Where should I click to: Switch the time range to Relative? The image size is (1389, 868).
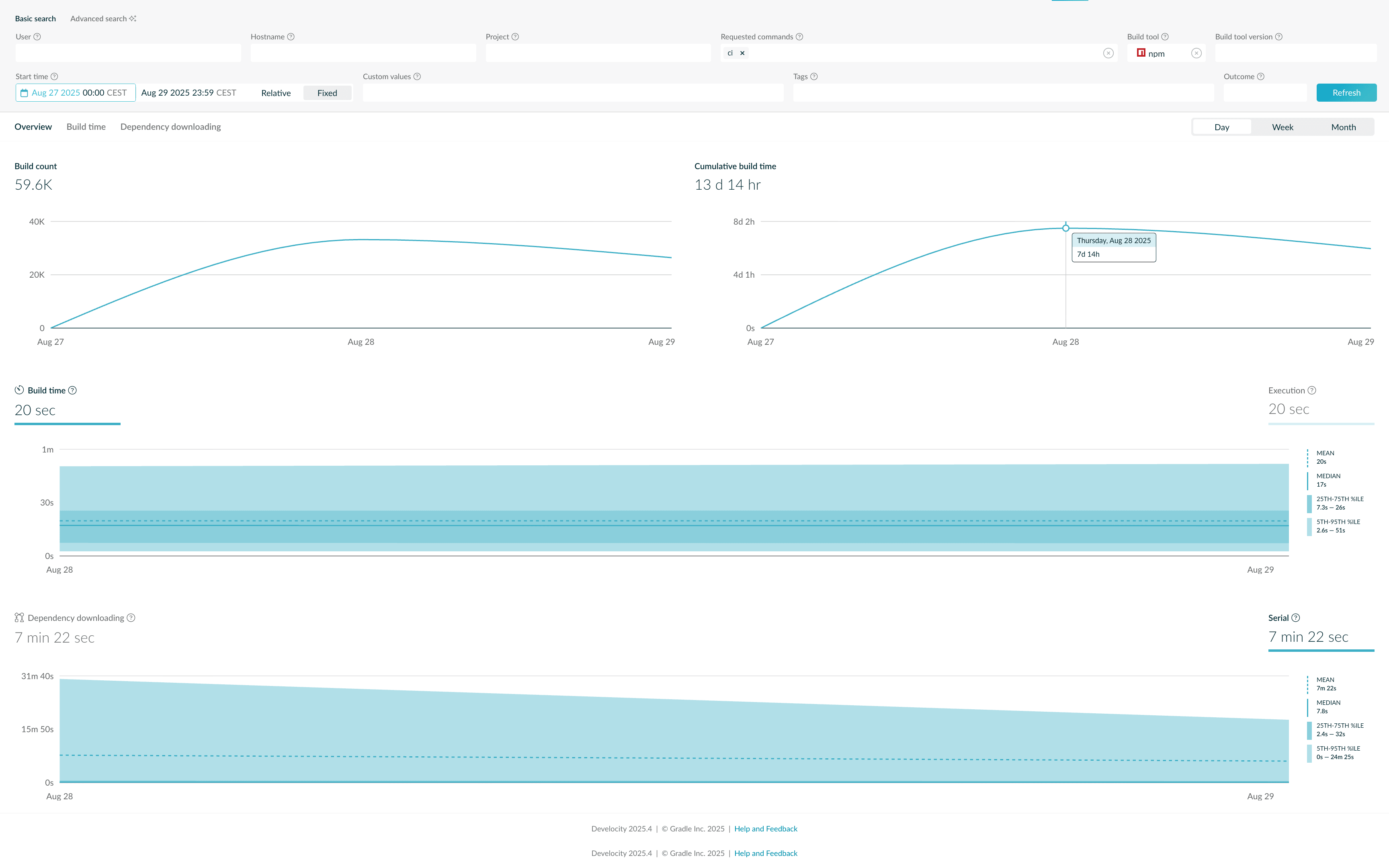[276, 92]
